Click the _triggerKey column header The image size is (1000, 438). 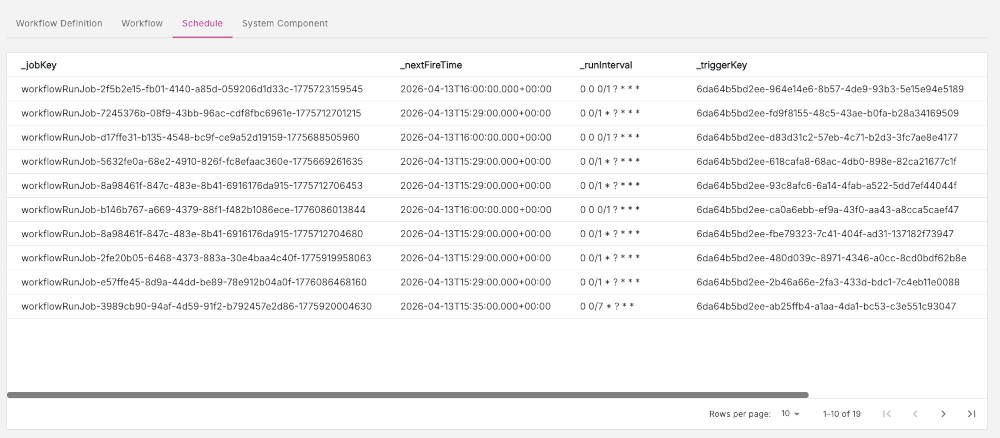[x=721, y=65]
